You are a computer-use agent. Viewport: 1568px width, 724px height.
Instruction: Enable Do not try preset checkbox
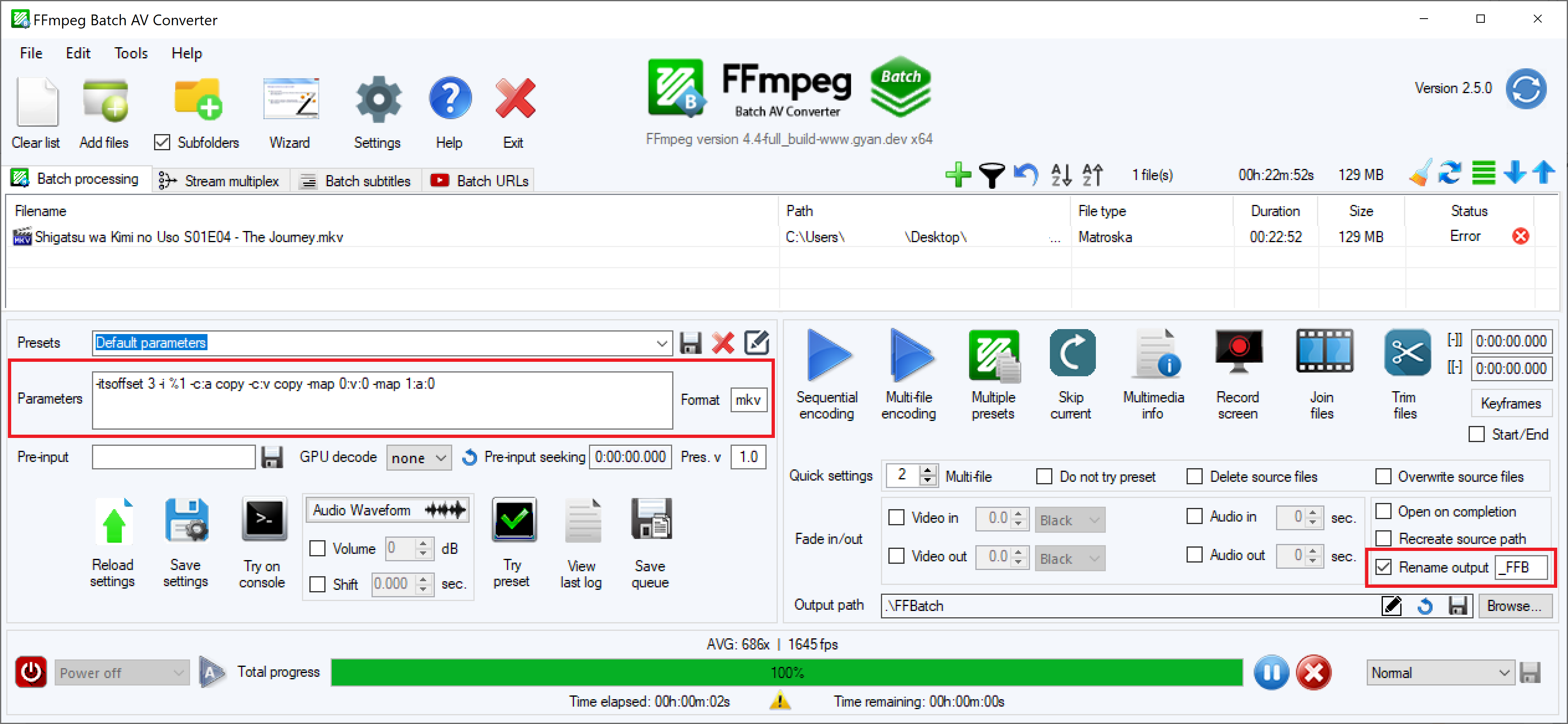[1044, 476]
